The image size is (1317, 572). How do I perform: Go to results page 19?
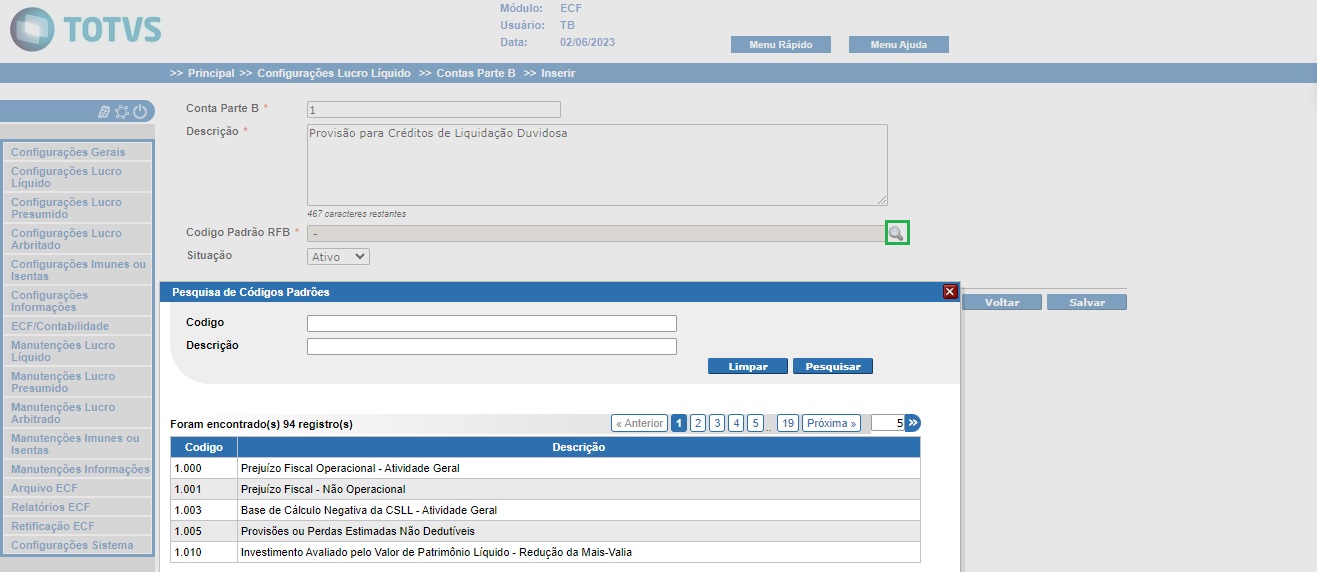pos(788,423)
